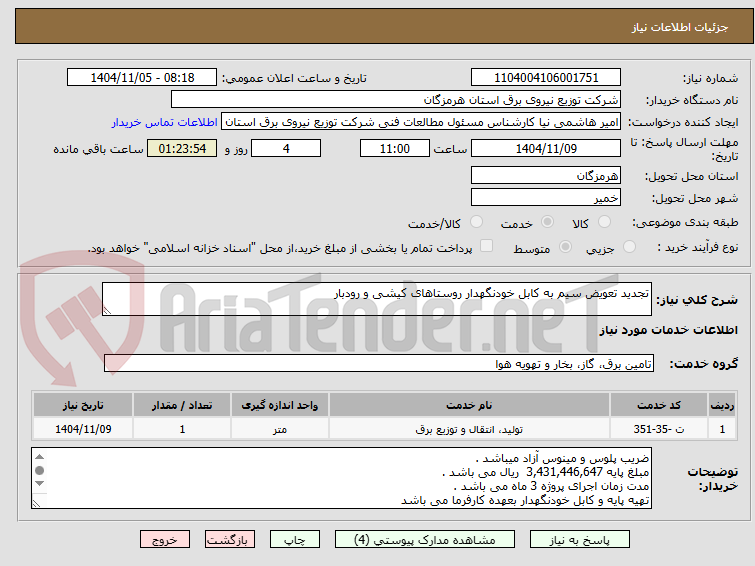Click the توضیحات خریدار scrollbar thumb
The width and height of the screenshot is (755, 566).
(39, 470)
